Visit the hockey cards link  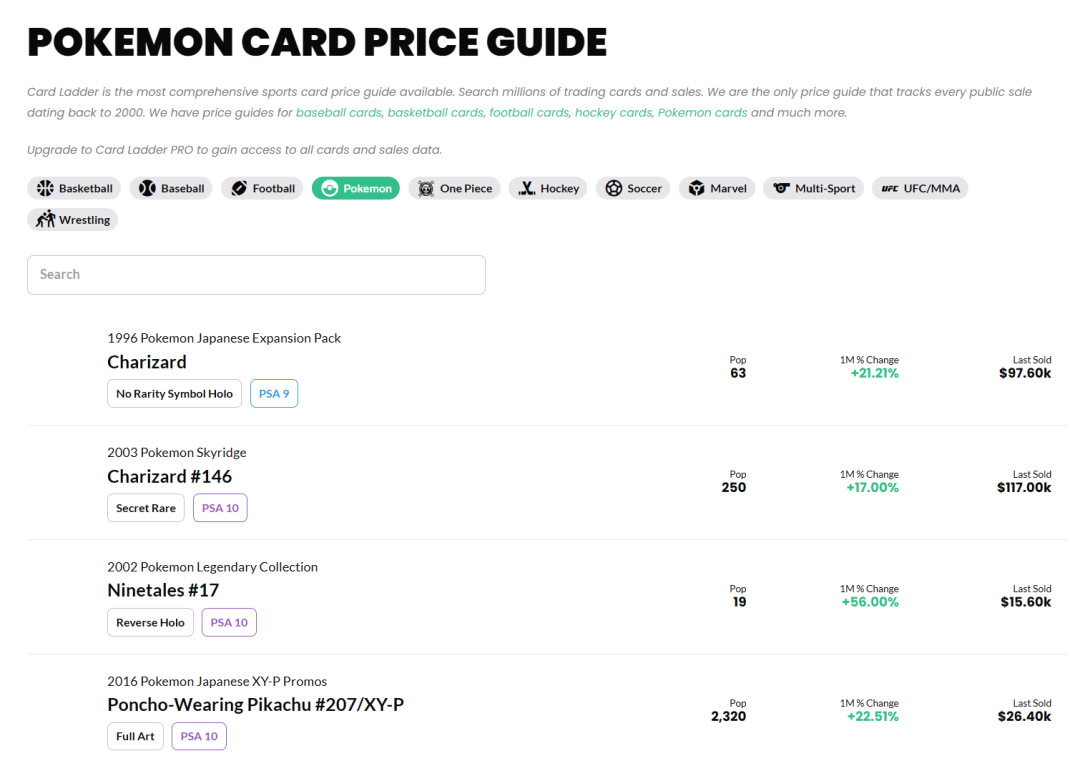[613, 112]
